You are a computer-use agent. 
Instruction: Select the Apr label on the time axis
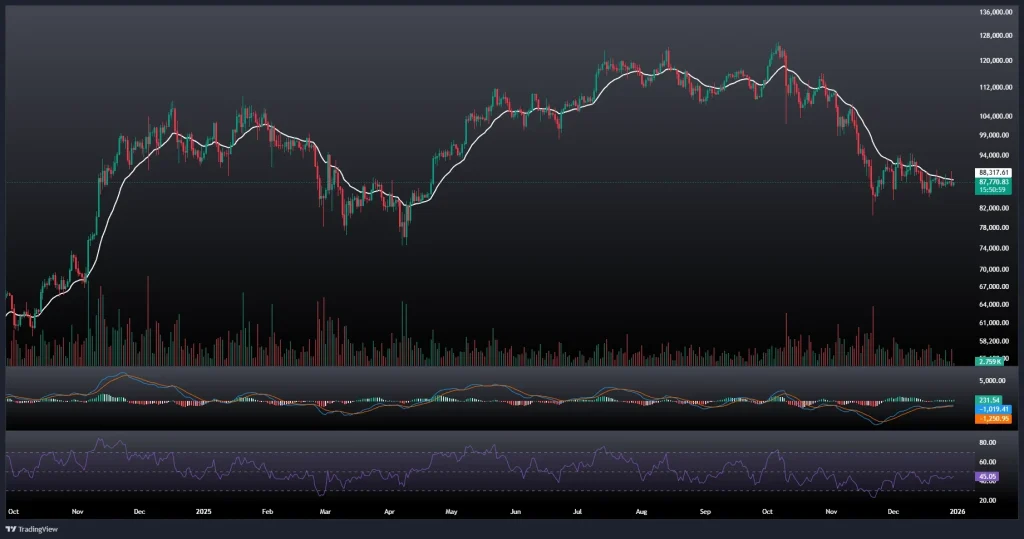pyautogui.click(x=389, y=510)
